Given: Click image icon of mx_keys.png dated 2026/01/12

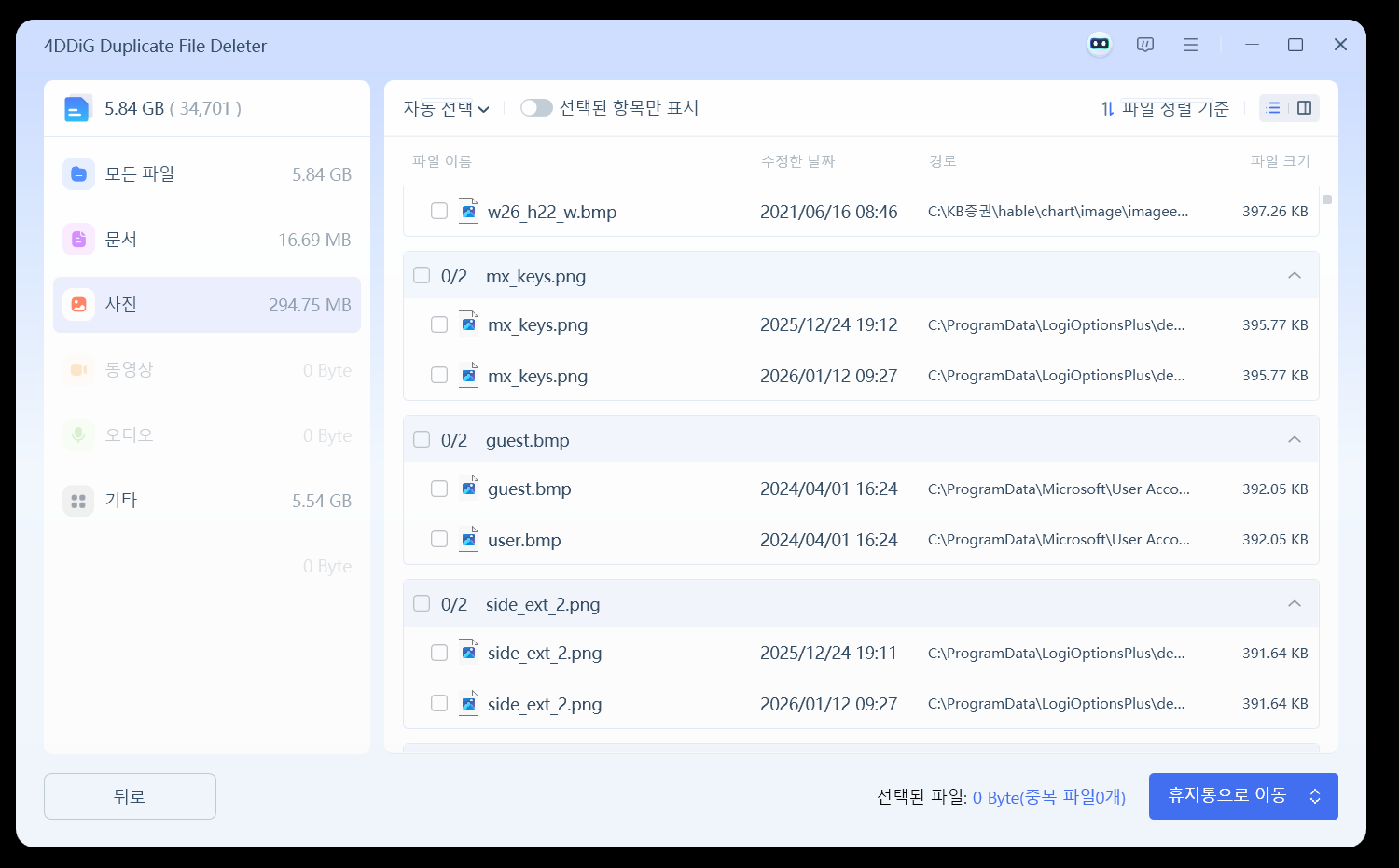Looking at the screenshot, I should [468, 375].
